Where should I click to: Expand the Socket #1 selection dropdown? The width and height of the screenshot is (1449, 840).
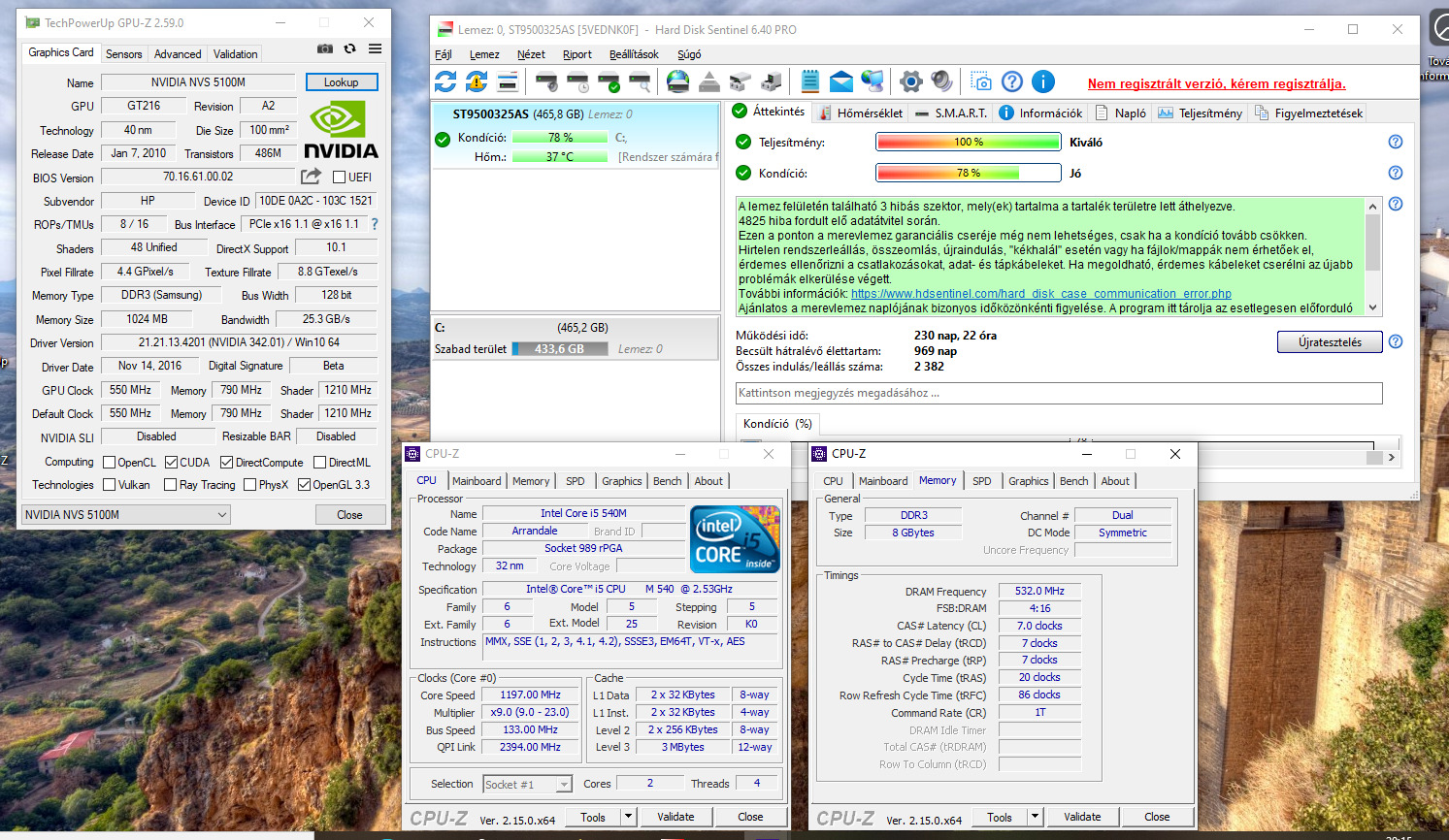click(x=564, y=785)
